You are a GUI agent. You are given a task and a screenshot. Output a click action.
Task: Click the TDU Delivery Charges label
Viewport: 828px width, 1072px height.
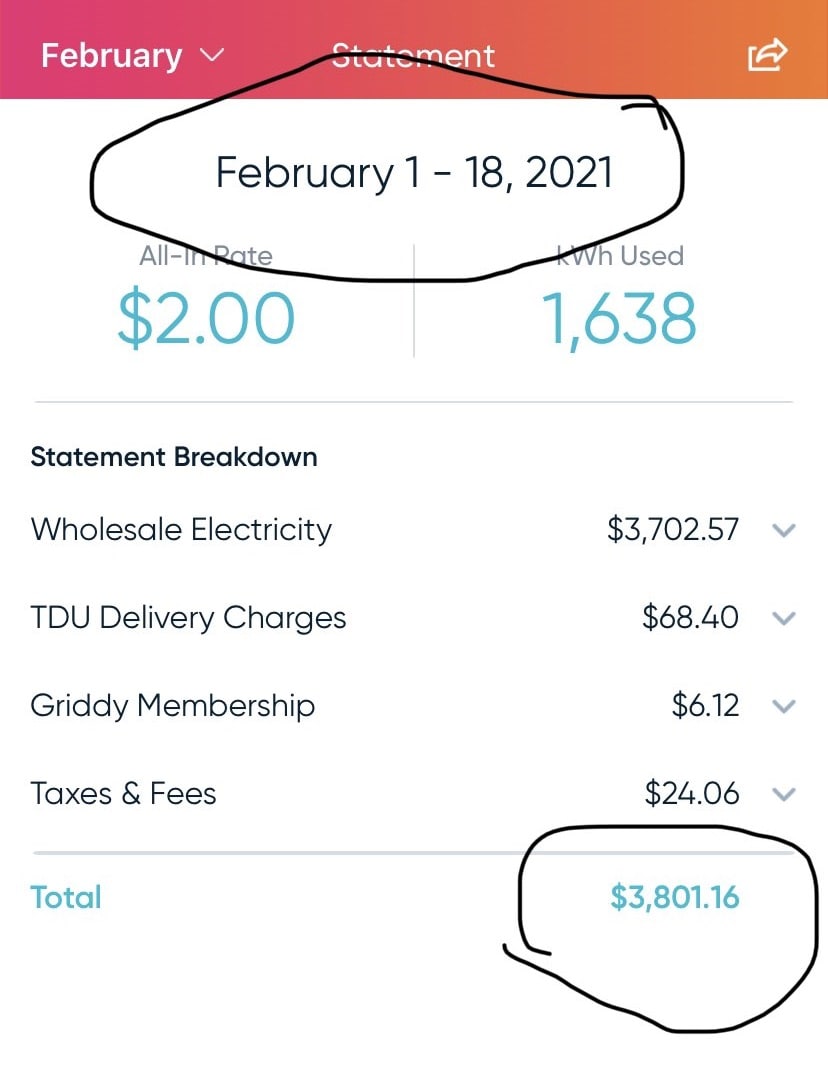(x=188, y=617)
